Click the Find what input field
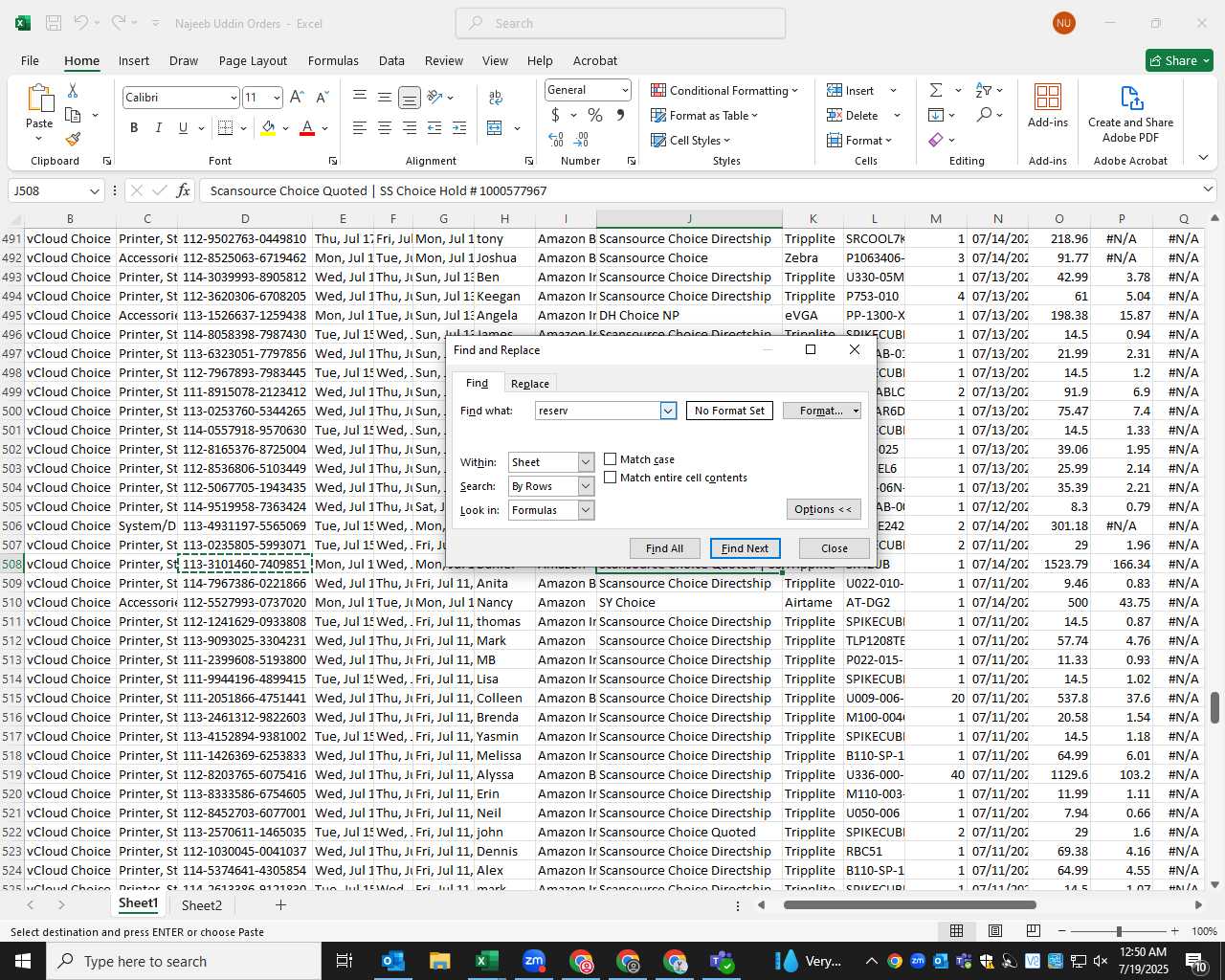 pyautogui.click(x=597, y=411)
